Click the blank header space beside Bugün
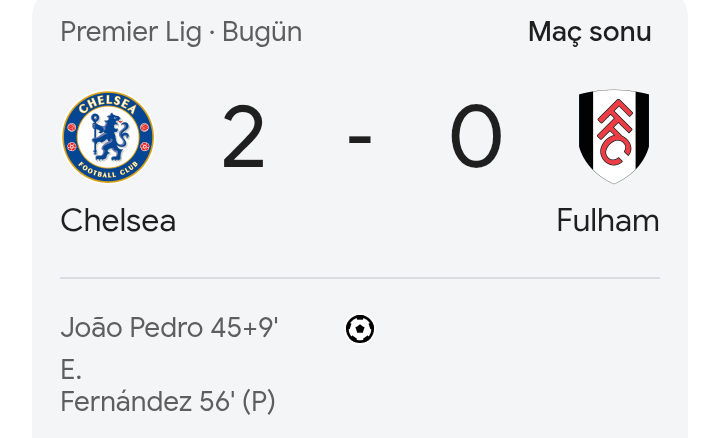The image size is (720, 438). coord(410,32)
